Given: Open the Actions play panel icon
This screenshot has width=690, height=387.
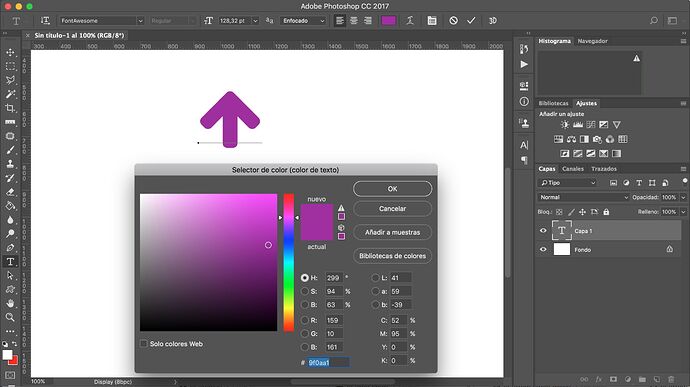Looking at the screenshot, I should (524, 64).
